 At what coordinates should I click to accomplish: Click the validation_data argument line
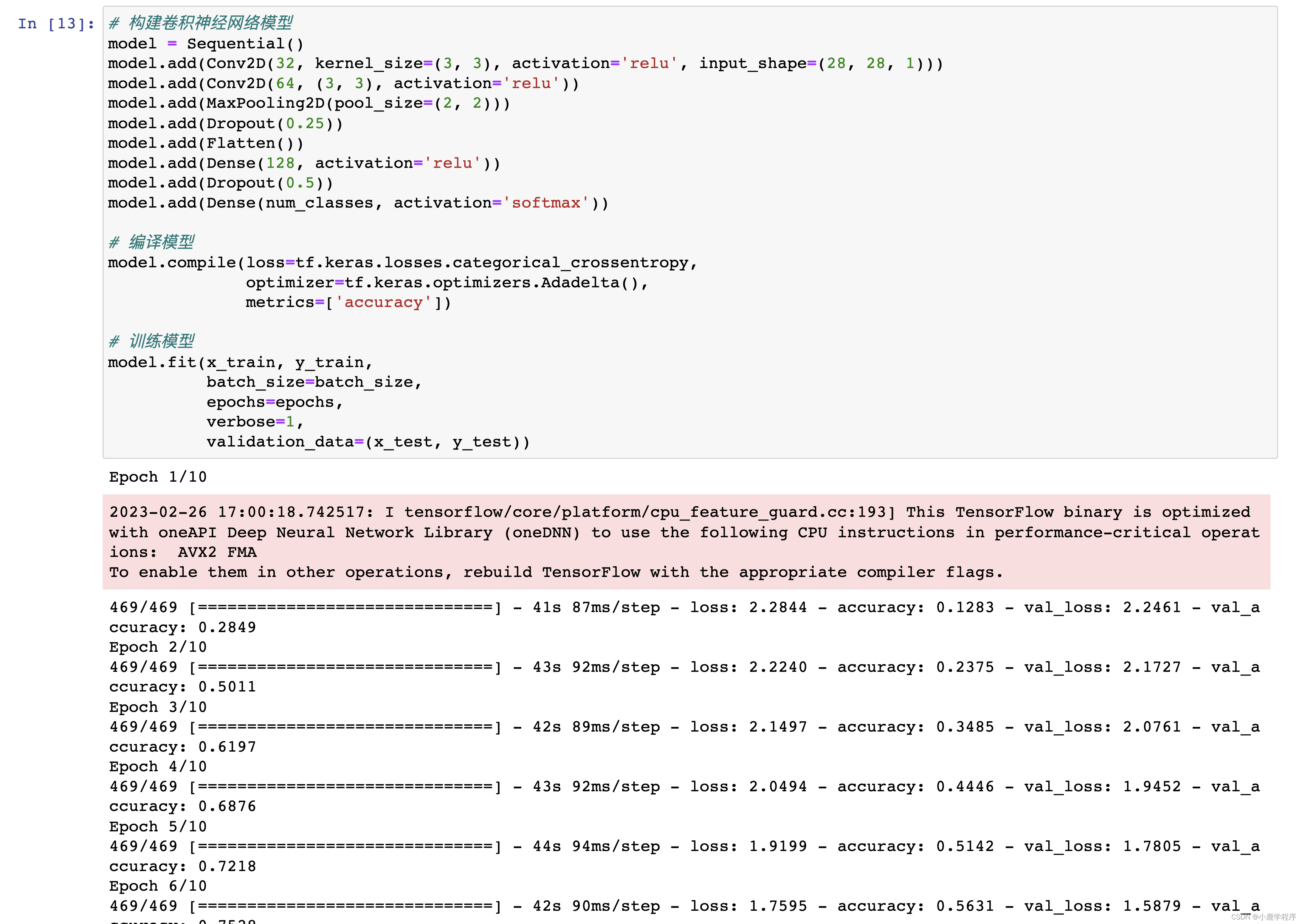point(367,442)
